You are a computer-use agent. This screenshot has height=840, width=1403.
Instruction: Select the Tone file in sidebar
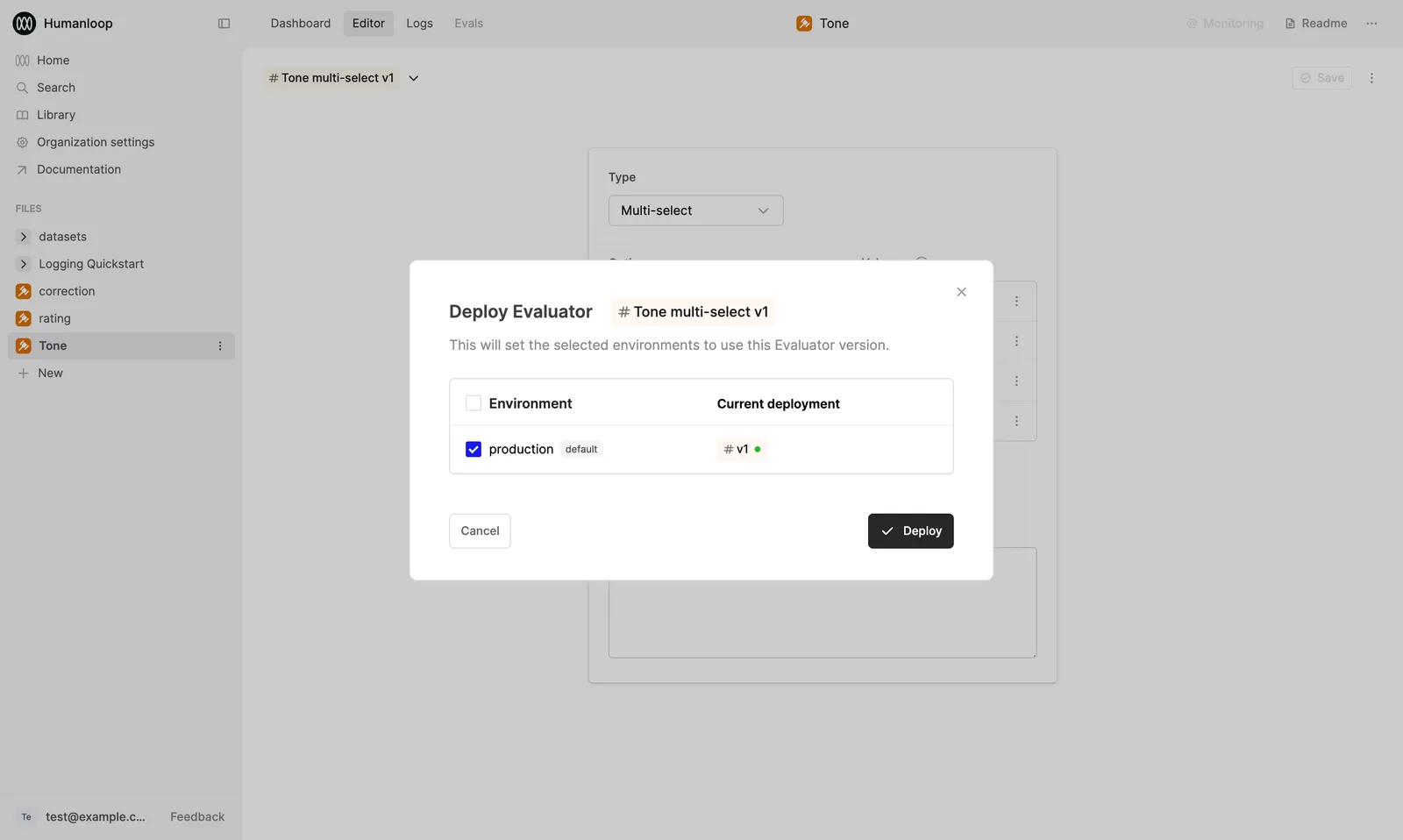(122, 346)
